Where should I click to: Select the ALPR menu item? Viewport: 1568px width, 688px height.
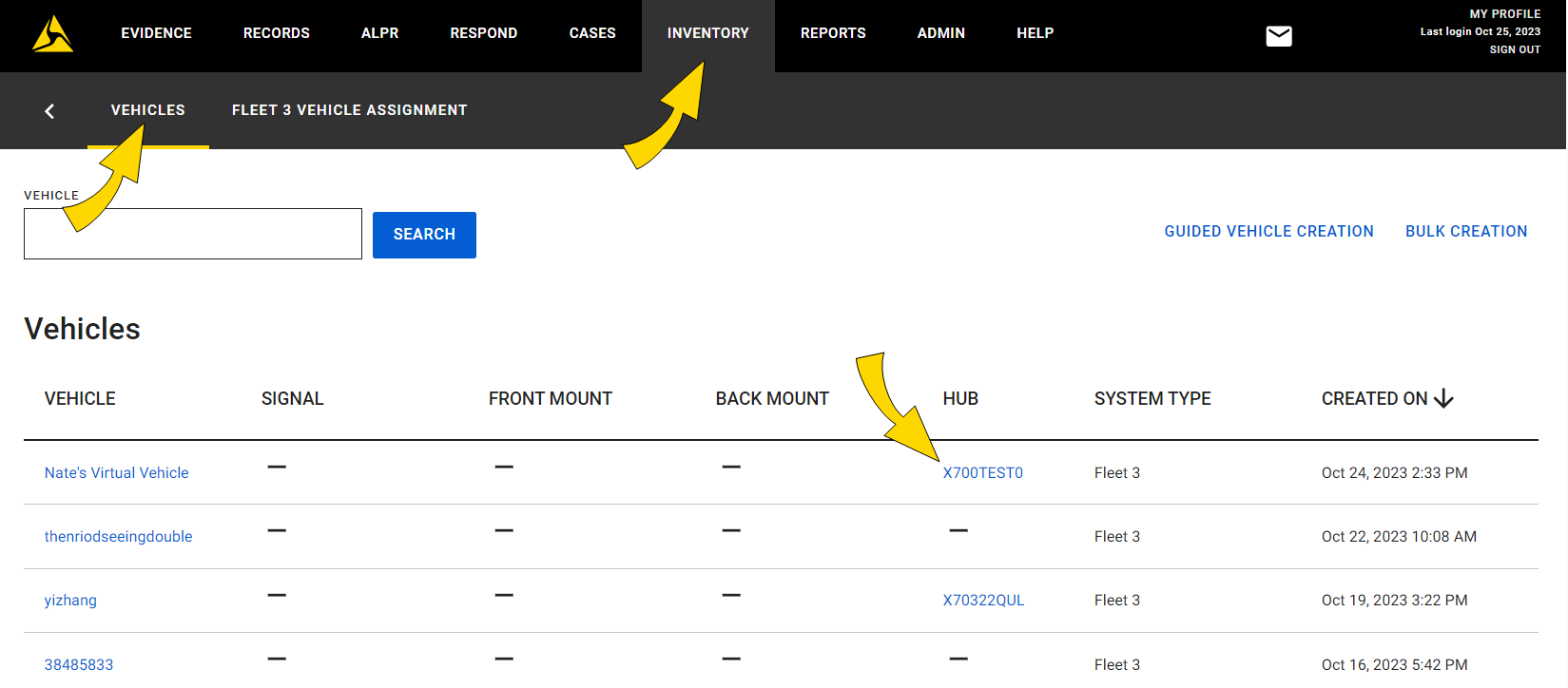point(379,33)
